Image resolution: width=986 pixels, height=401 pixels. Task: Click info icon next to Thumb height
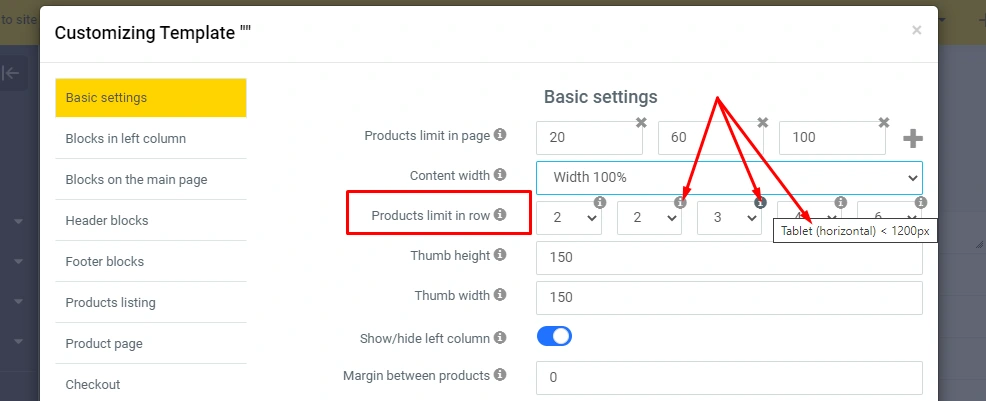point(500,256)
